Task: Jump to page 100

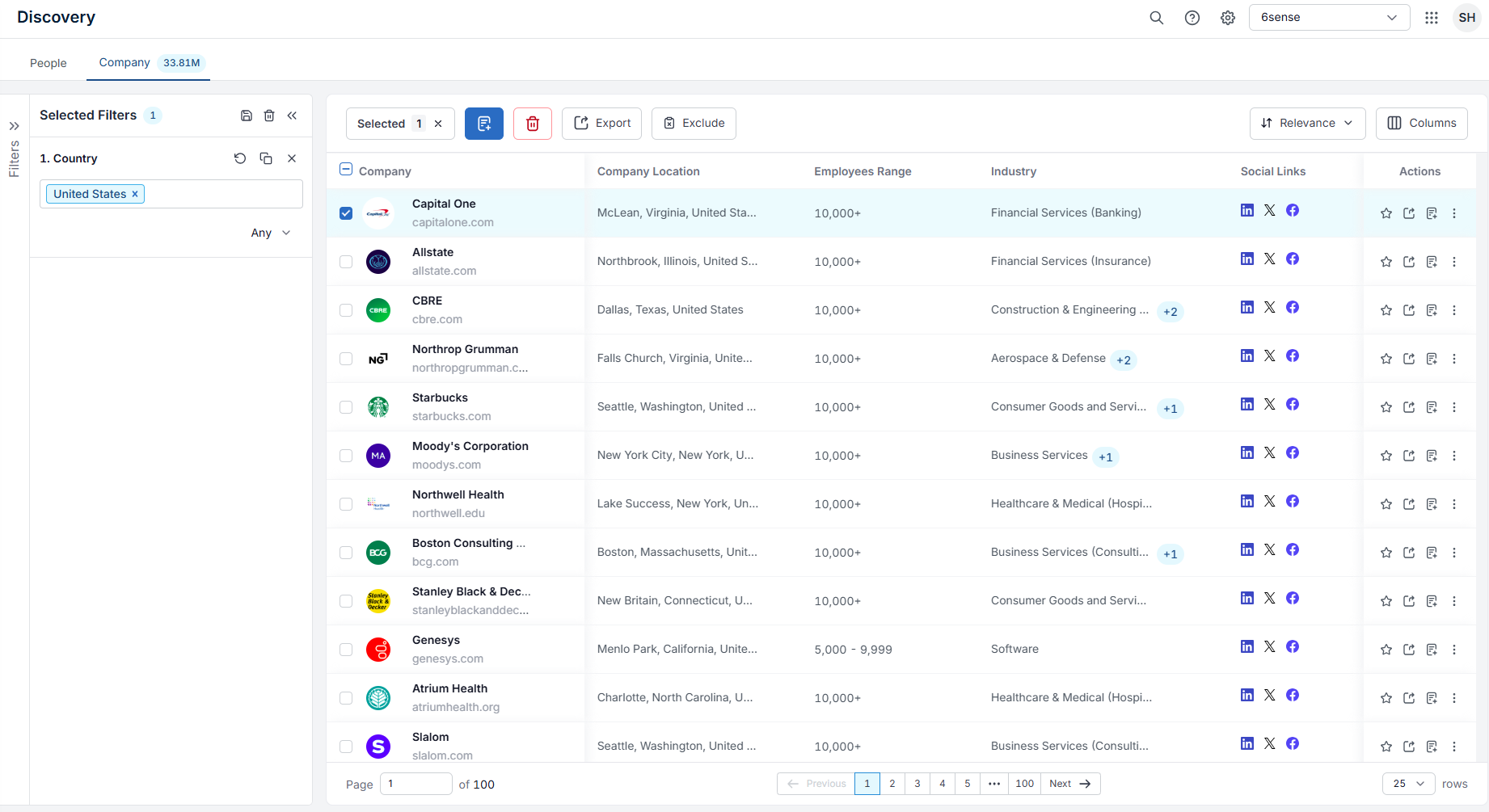Action: (1025, 784)
